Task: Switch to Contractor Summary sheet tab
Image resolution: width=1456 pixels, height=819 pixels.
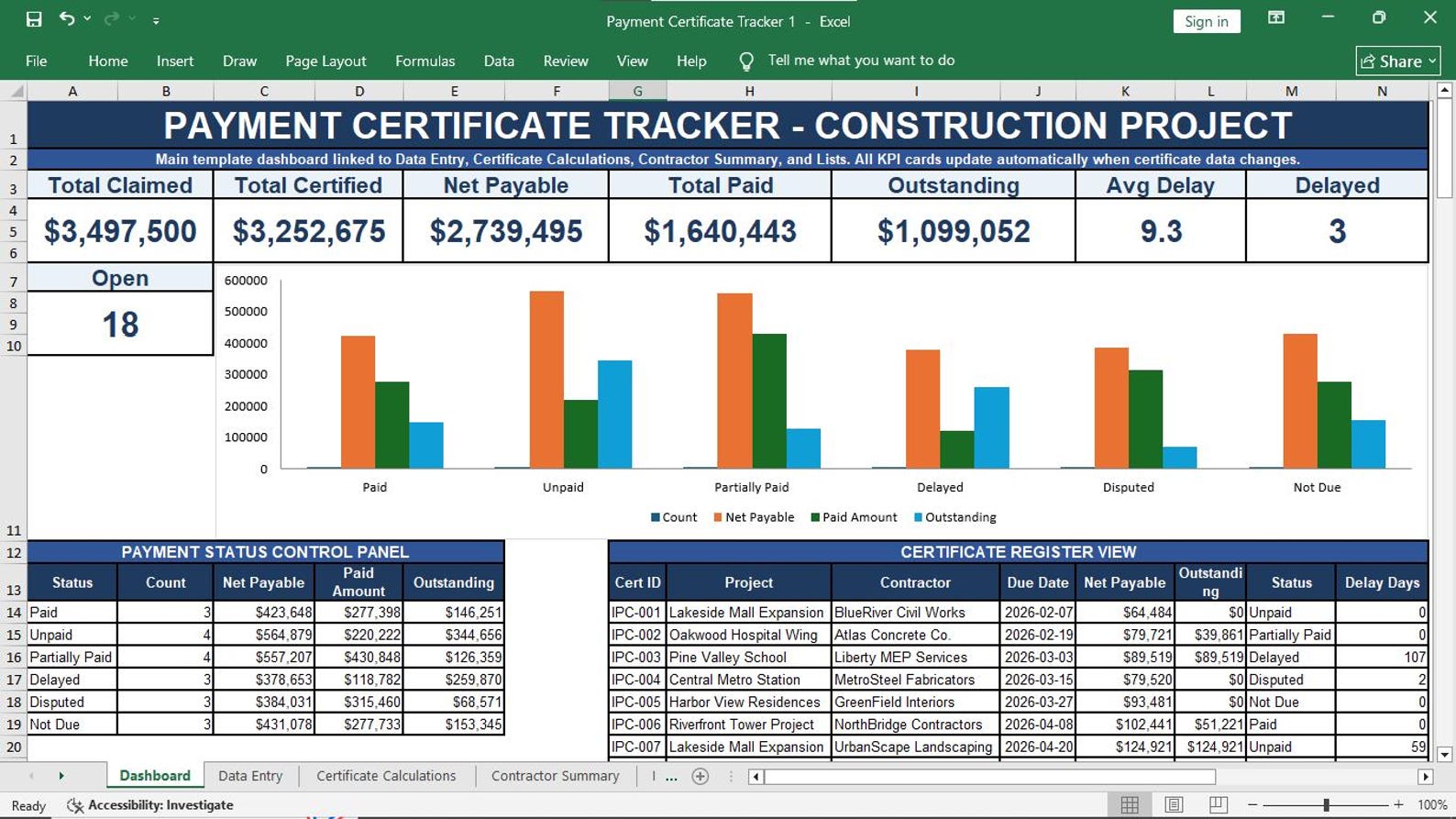Action: [x=555, y=775]
